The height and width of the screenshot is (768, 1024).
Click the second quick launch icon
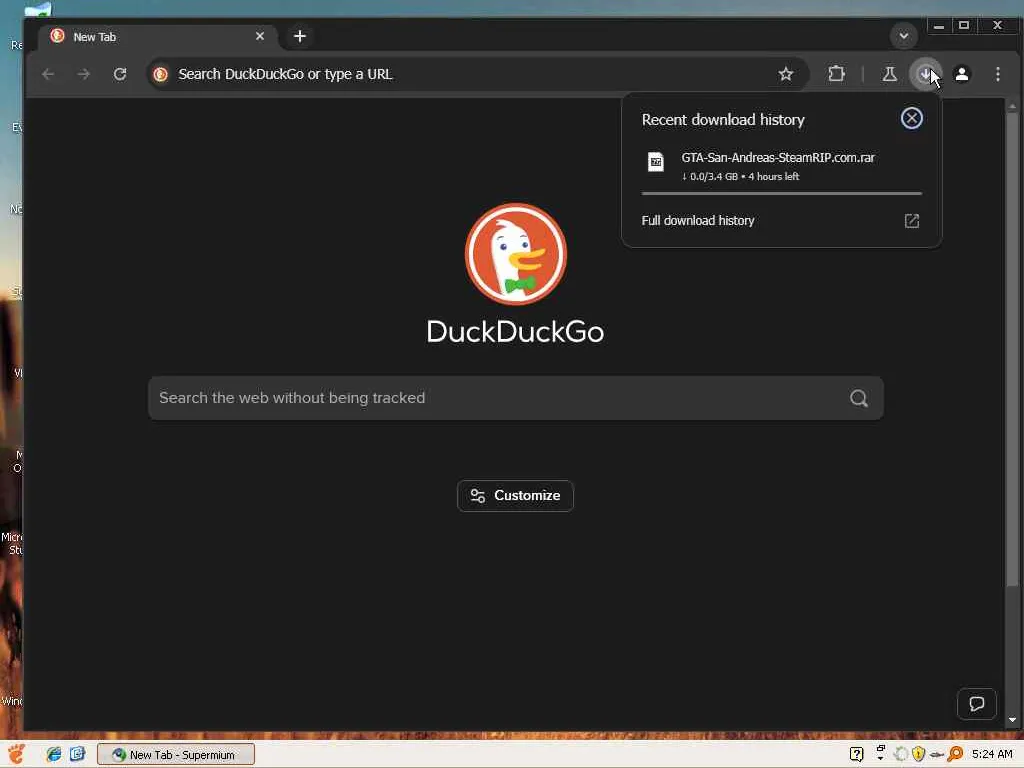(x=77, y=754)
